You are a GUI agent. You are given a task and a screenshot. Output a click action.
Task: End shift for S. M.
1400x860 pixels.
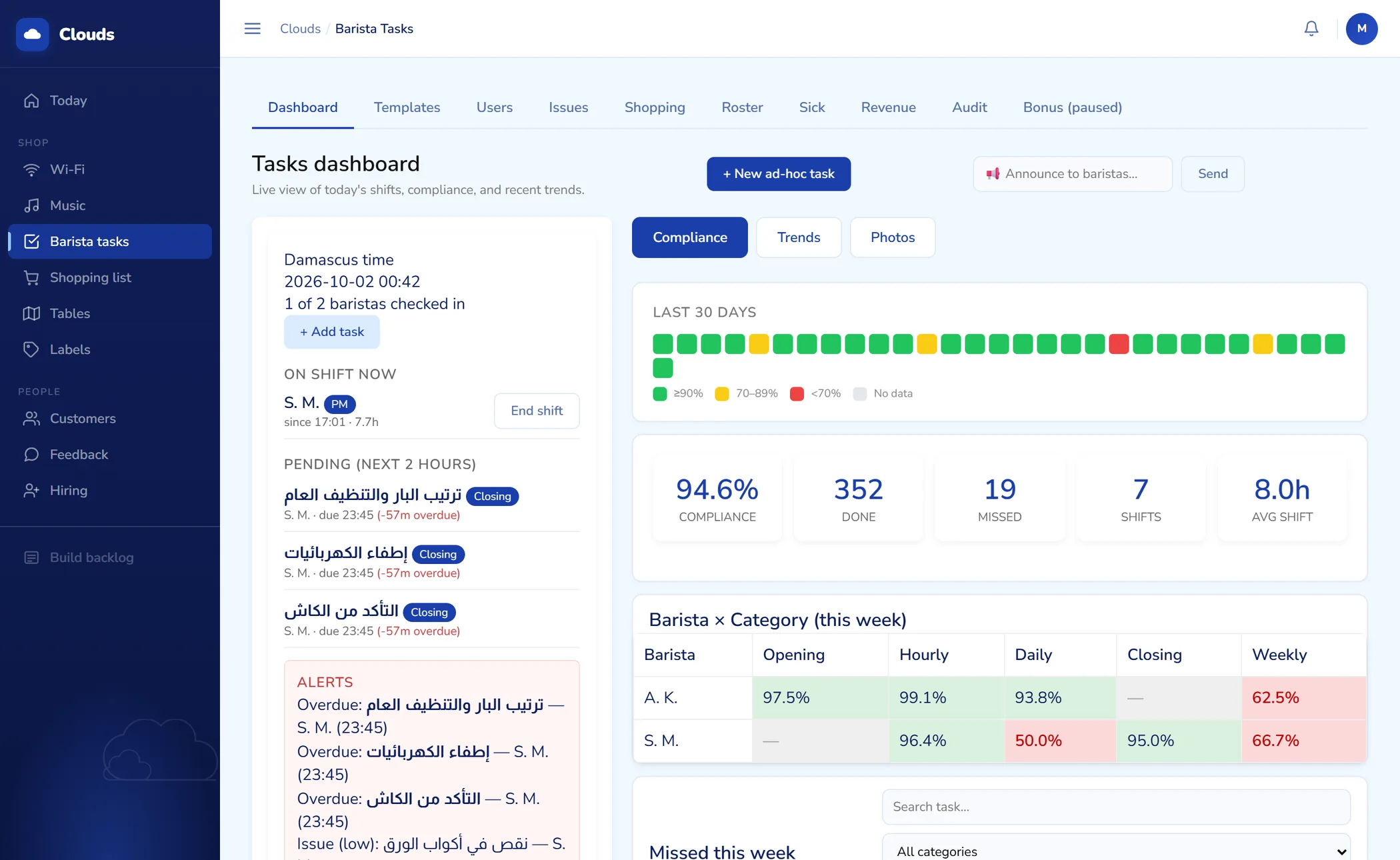537,411
